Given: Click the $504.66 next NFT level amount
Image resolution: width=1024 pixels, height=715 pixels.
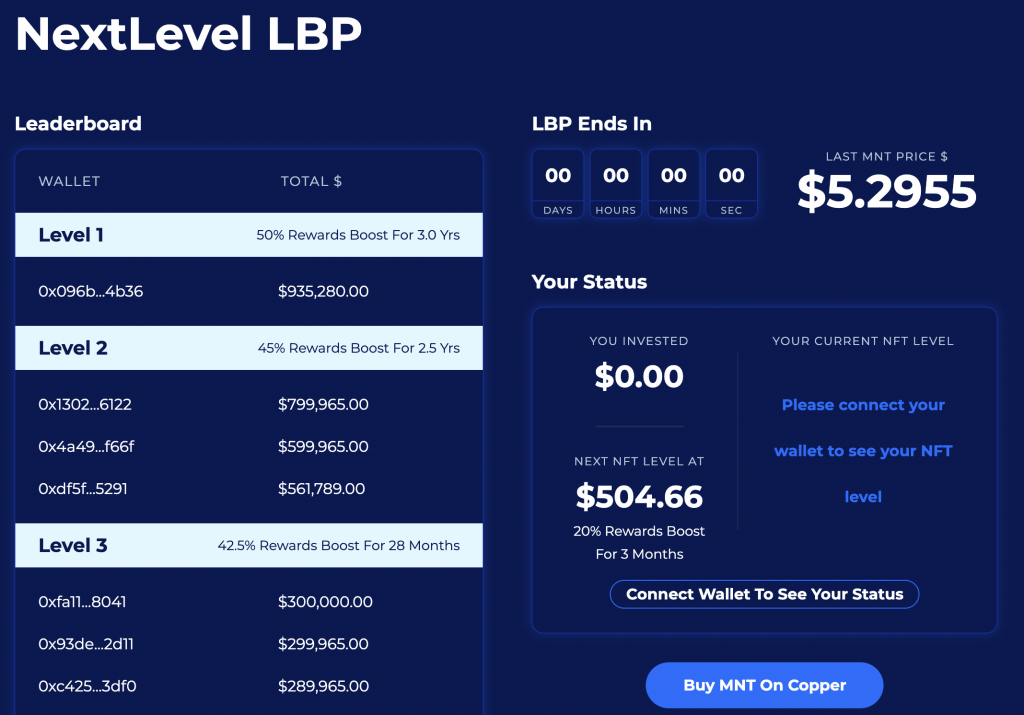Looking at the screenshot, I should [639, 496].
